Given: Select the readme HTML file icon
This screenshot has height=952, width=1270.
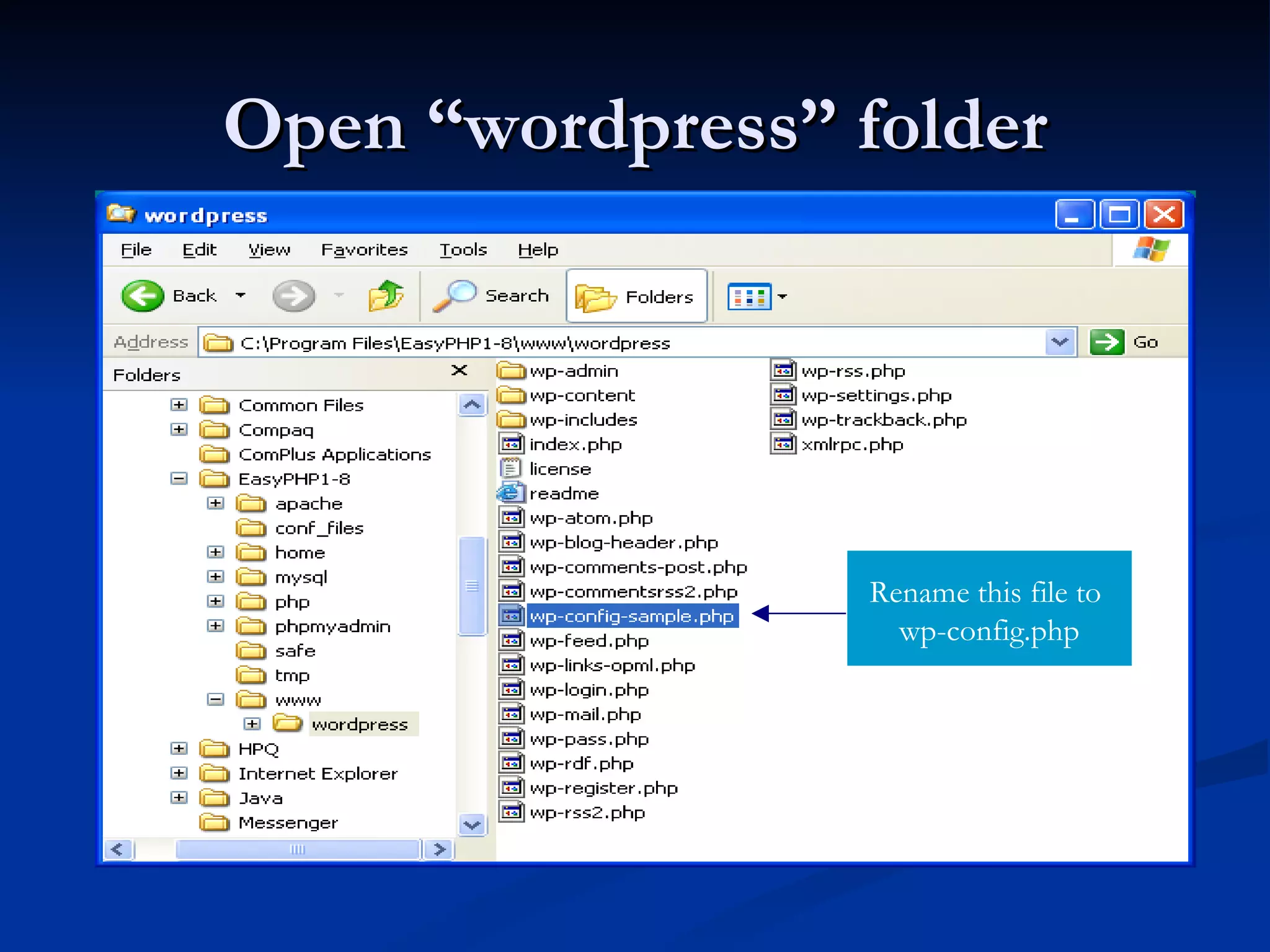Looking at the screenshot, I should click(510, 493).
